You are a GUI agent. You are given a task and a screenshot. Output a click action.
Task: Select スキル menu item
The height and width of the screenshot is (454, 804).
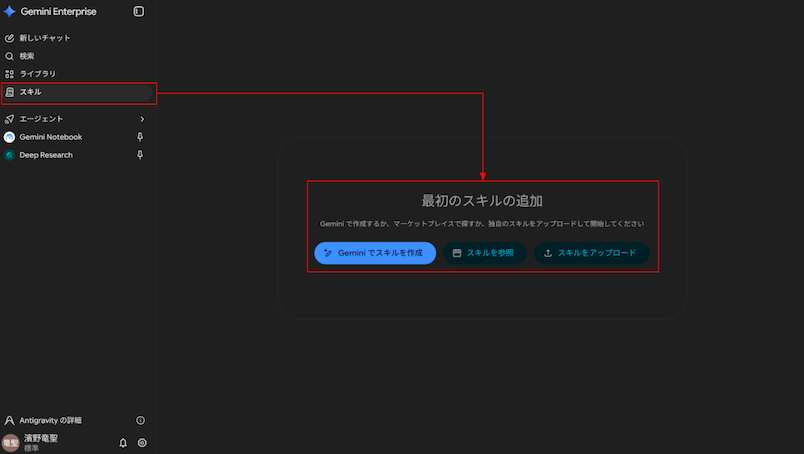(77, 92)
